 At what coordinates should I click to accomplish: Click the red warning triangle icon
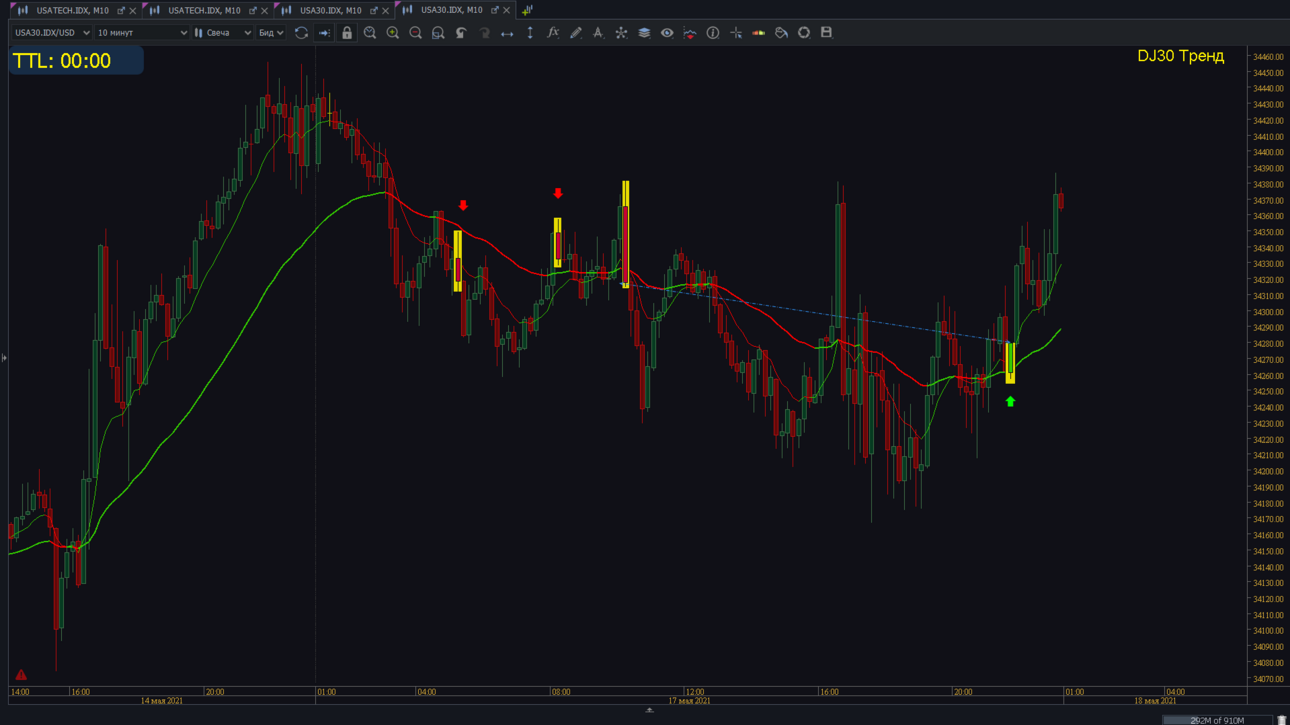(21, 675)
